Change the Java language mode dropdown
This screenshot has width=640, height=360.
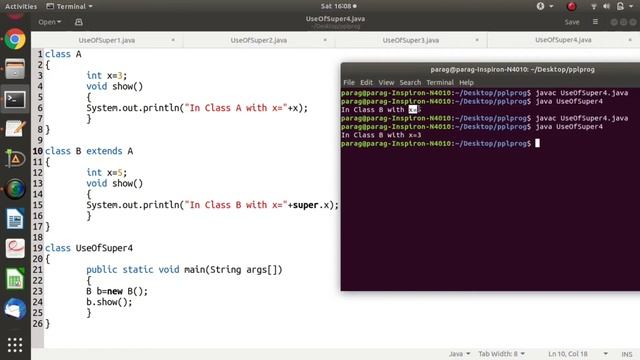tap(460, 354)
